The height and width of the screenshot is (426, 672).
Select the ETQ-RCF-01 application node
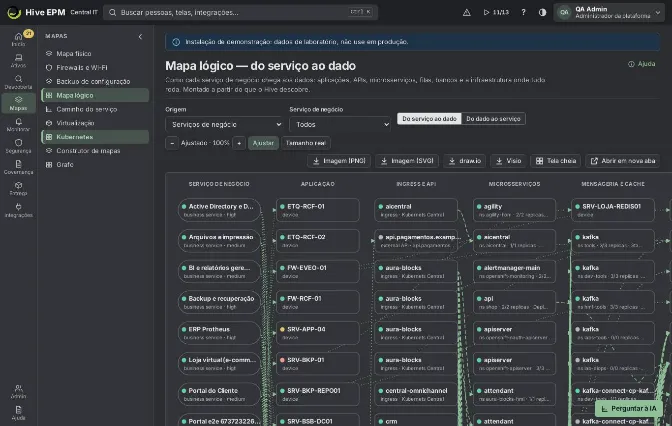(x=318, y=210)
